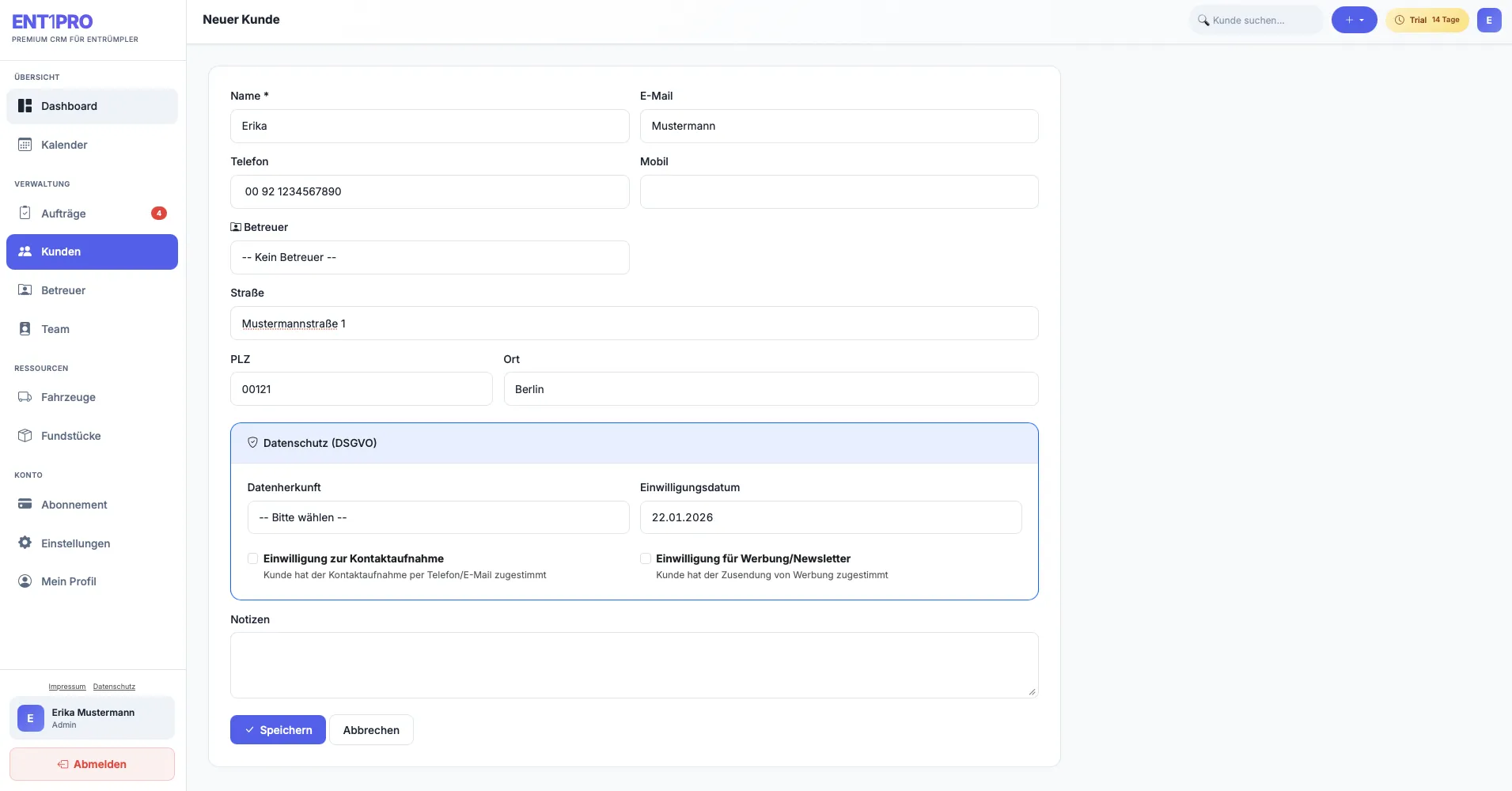1512x791 pixels.
Task: Expand the Datenherkunft dropdown
Action: (x=438, y=517)
